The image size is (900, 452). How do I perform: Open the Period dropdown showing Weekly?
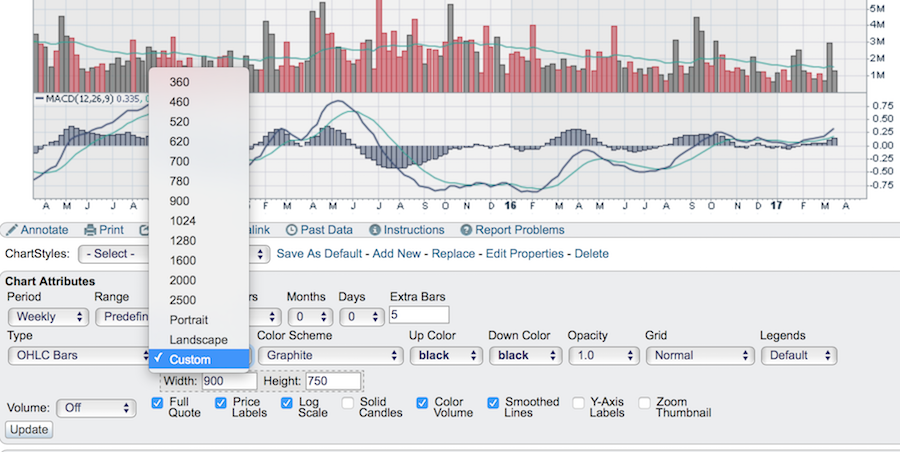coord(45,317)
